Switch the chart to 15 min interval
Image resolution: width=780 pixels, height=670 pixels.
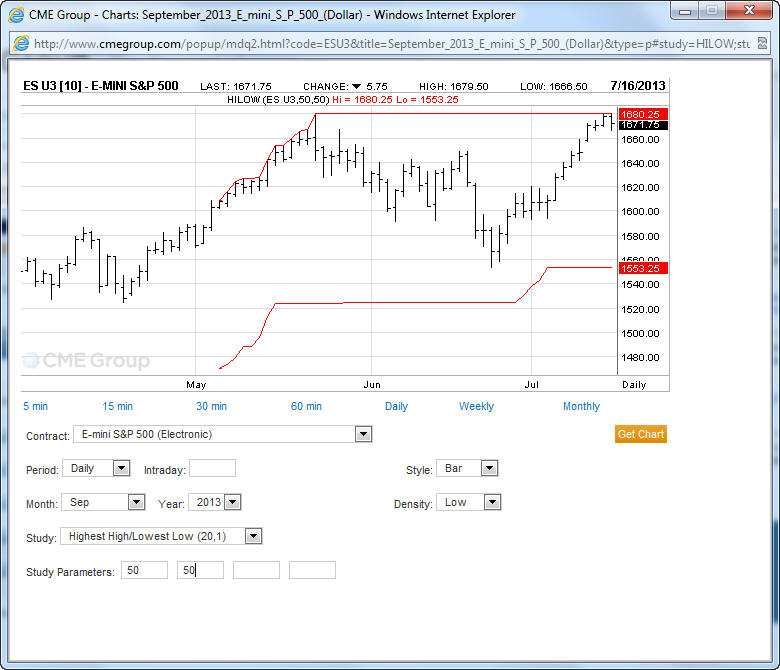117,406
